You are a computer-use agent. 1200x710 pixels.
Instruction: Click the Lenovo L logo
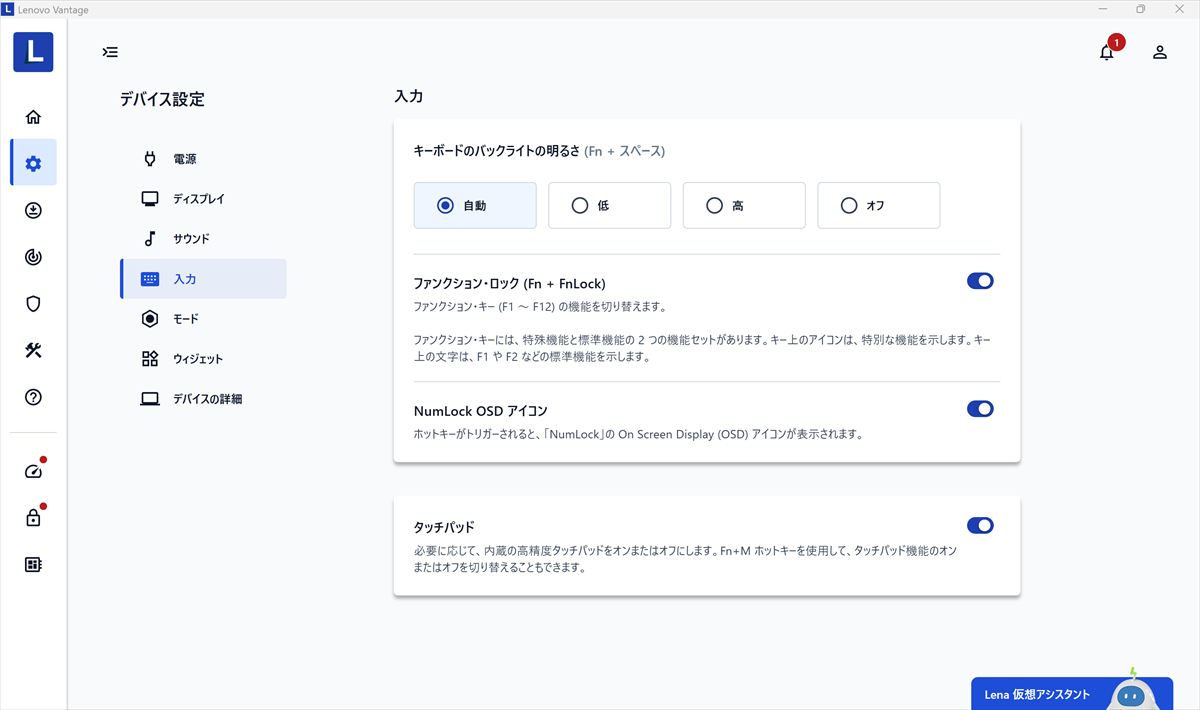[x=33, y=52]
